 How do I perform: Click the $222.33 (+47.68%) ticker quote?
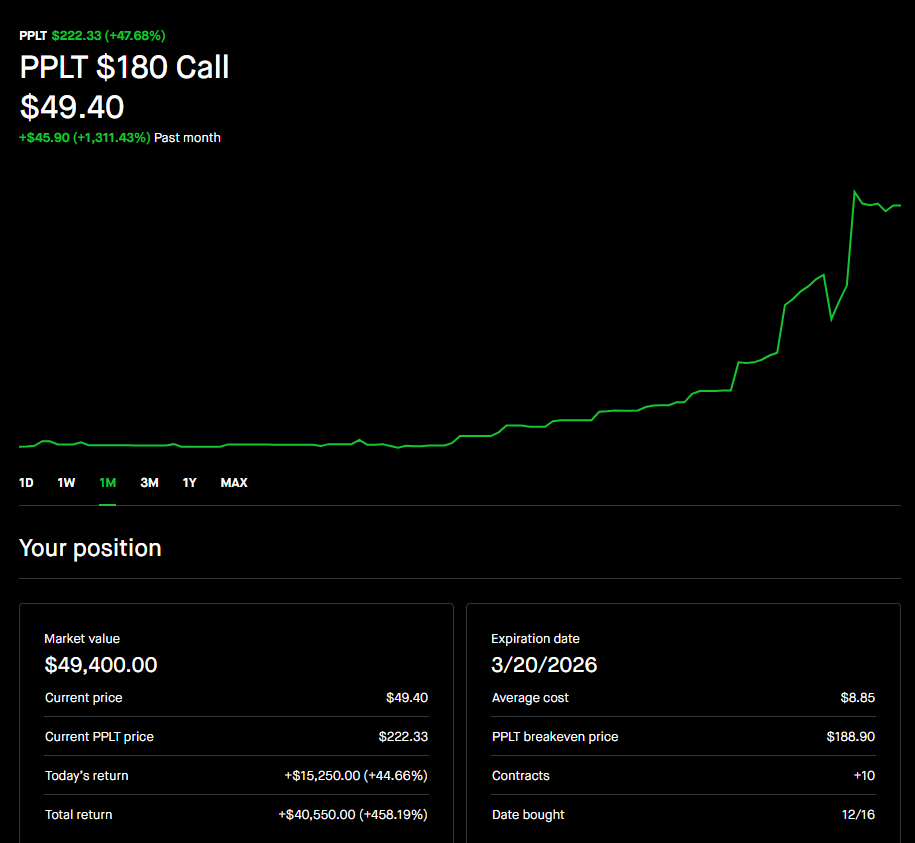click(109, 36)
